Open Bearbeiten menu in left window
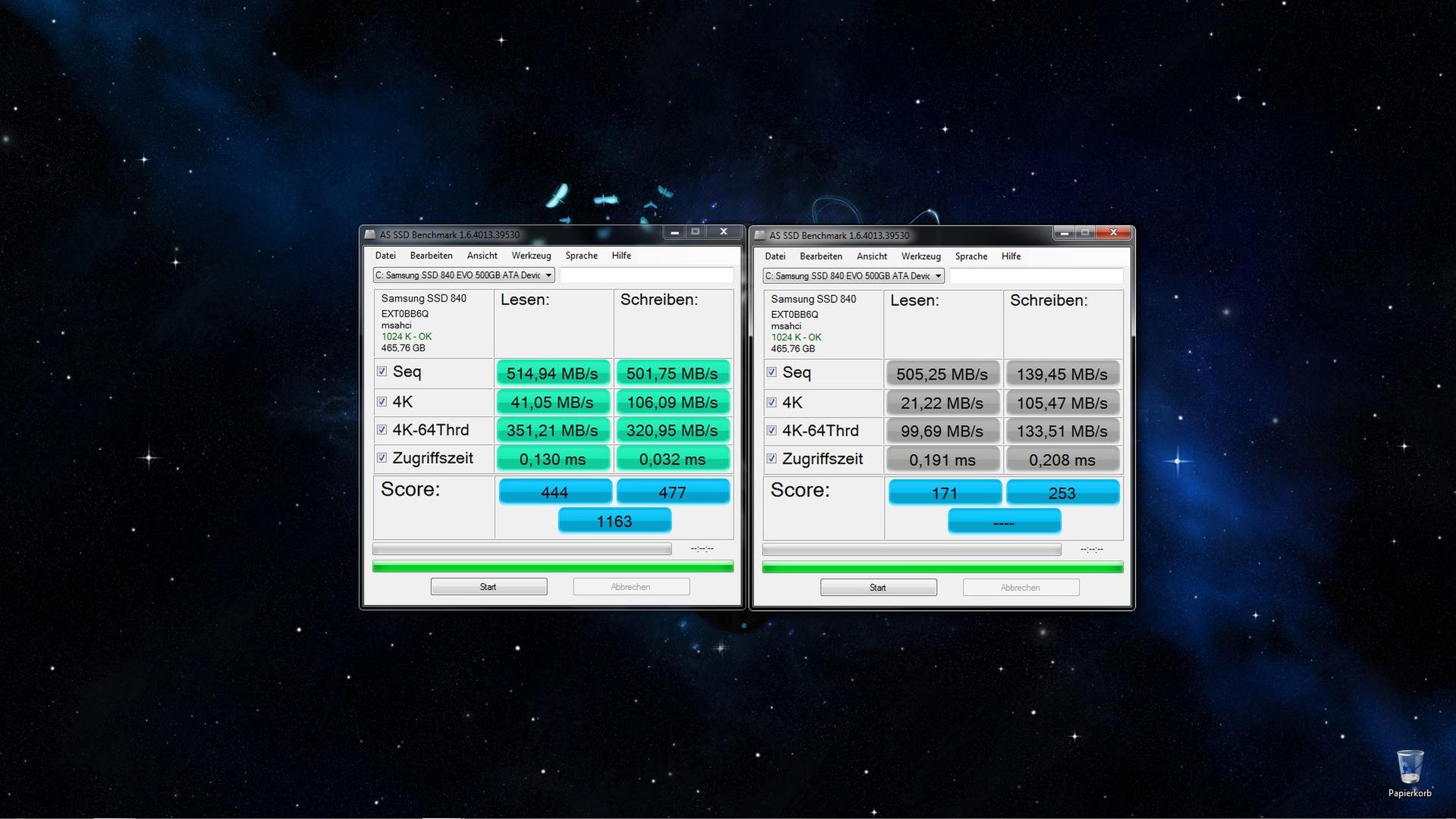 tap(431, 256)
